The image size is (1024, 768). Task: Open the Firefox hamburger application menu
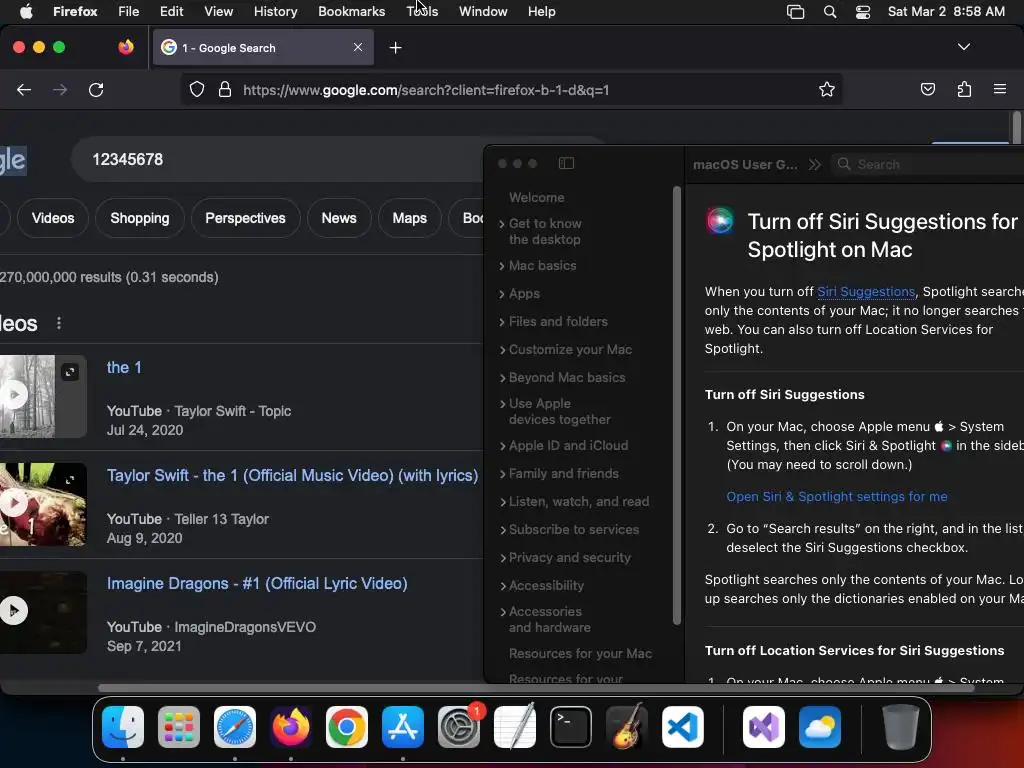click(999, 89)
